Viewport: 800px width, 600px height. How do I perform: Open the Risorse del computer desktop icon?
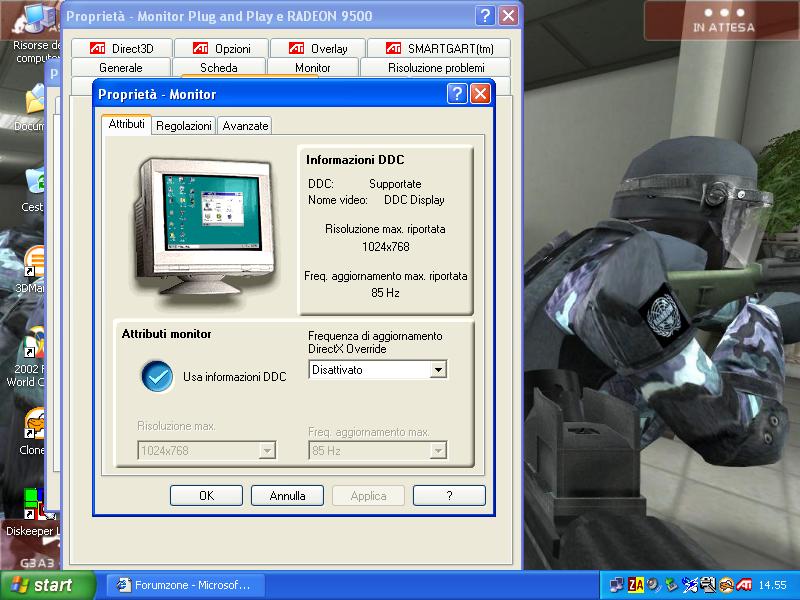[37, 31]
